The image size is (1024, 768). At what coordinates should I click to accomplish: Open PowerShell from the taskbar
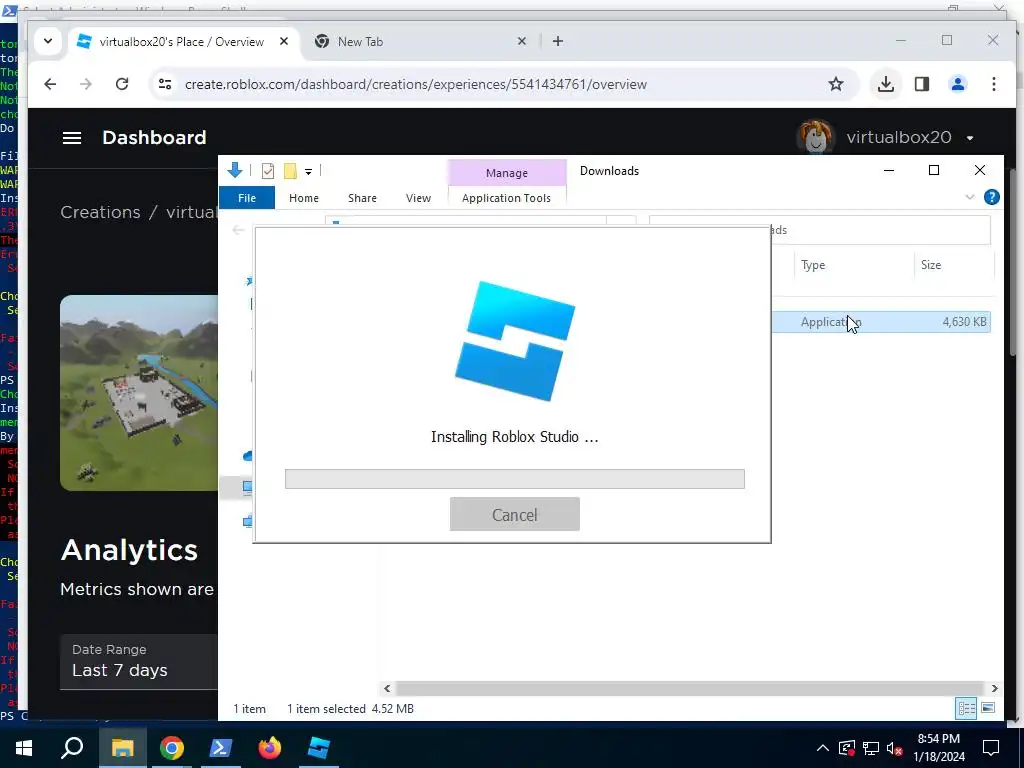click(x=221, y=748)
